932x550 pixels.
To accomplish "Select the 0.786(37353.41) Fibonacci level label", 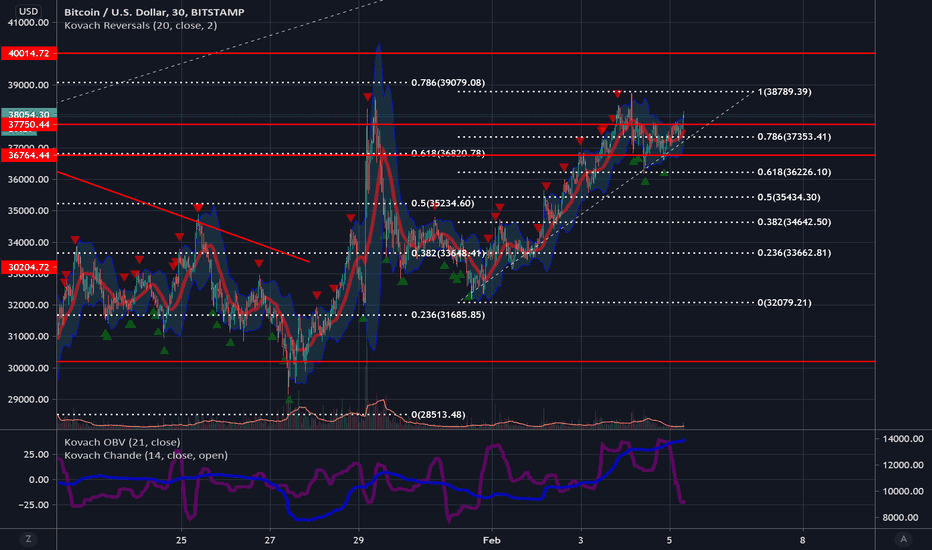I will 794,137.
